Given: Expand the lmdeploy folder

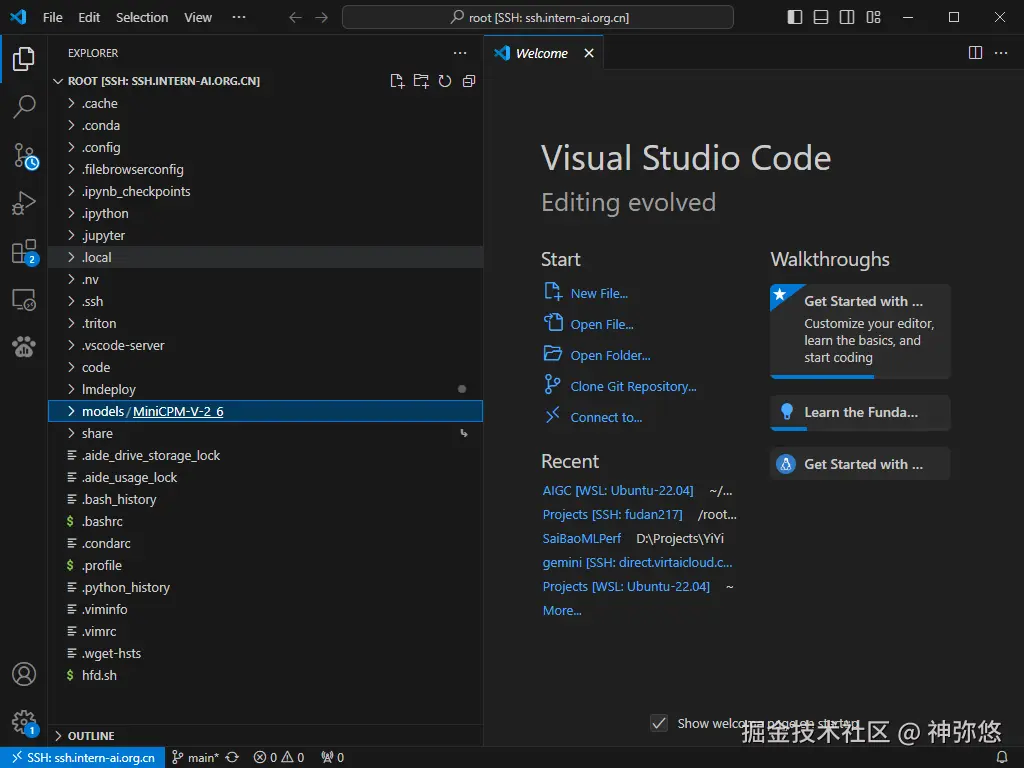Looking at the screenshot, I should pos(108,389).
